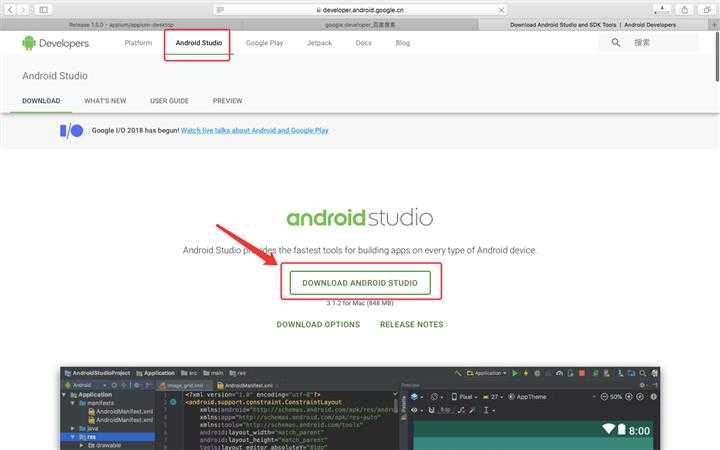Open Watch live talks about Android link
The height and width of the screenshot is (450, 720).
coord(255,130)
